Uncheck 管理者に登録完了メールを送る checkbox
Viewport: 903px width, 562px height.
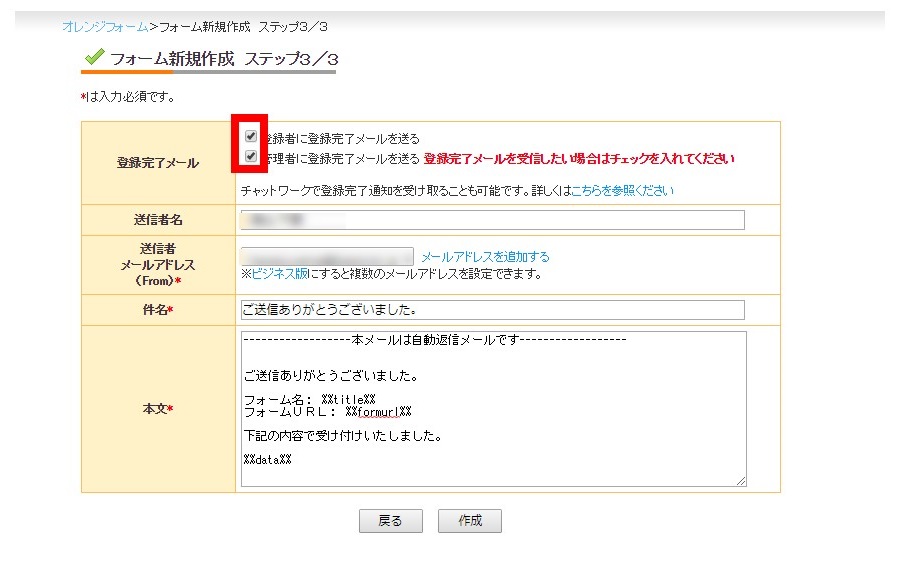pos(251,156)
